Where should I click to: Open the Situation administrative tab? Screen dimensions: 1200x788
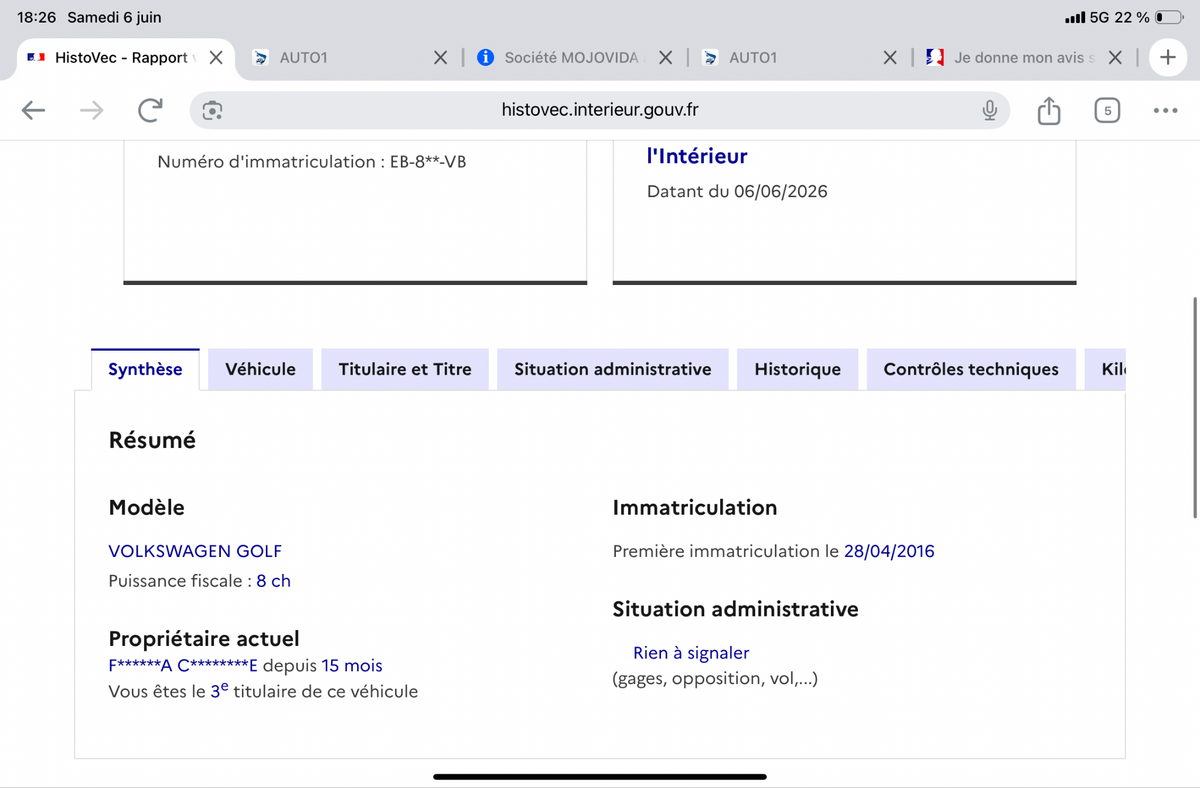pyautogui.click(x=613, y=369)
